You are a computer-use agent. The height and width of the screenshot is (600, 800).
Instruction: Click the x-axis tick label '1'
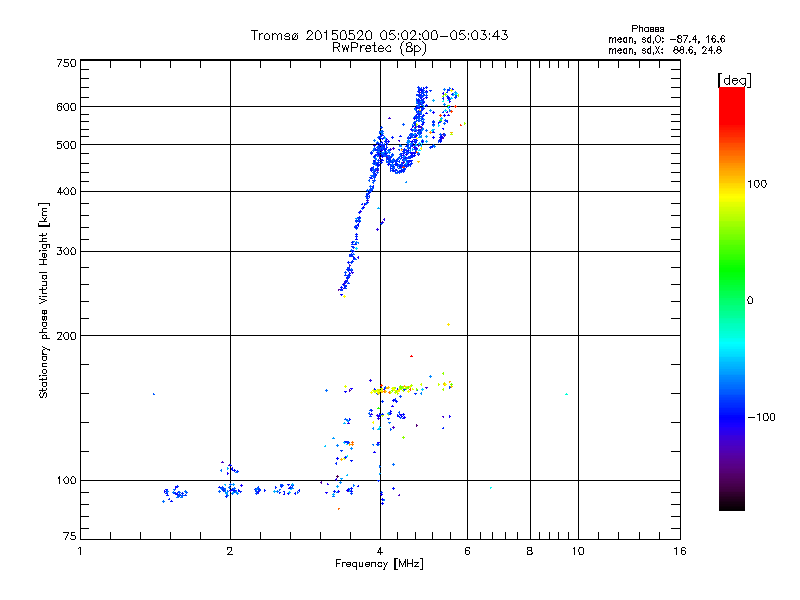[80, 551]
